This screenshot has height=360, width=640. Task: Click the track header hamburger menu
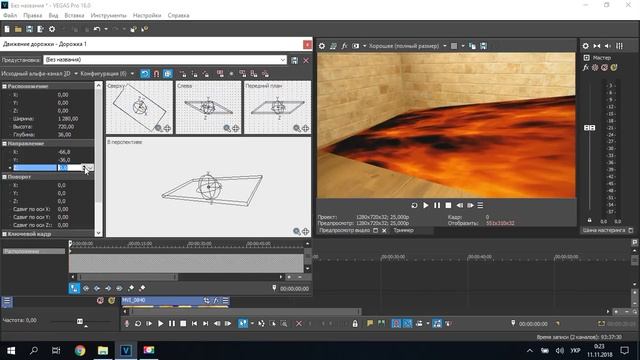[7, 302]
